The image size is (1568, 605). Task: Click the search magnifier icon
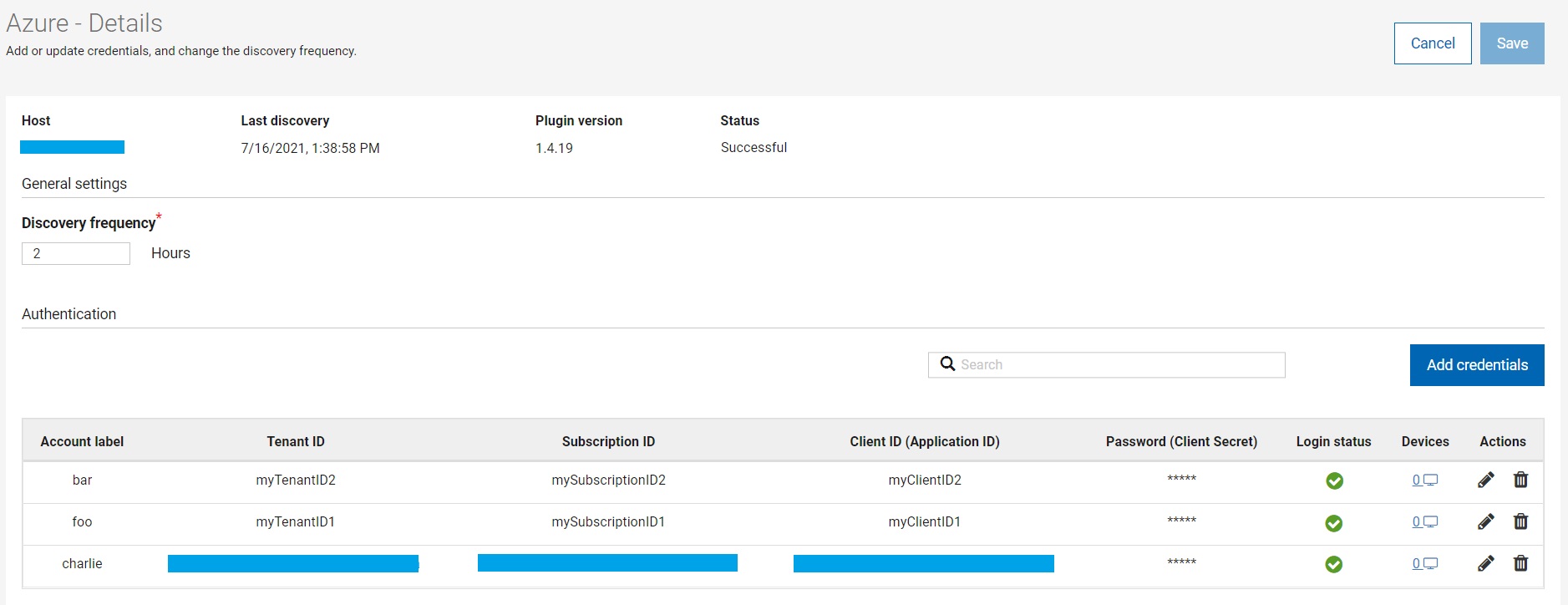947,364
